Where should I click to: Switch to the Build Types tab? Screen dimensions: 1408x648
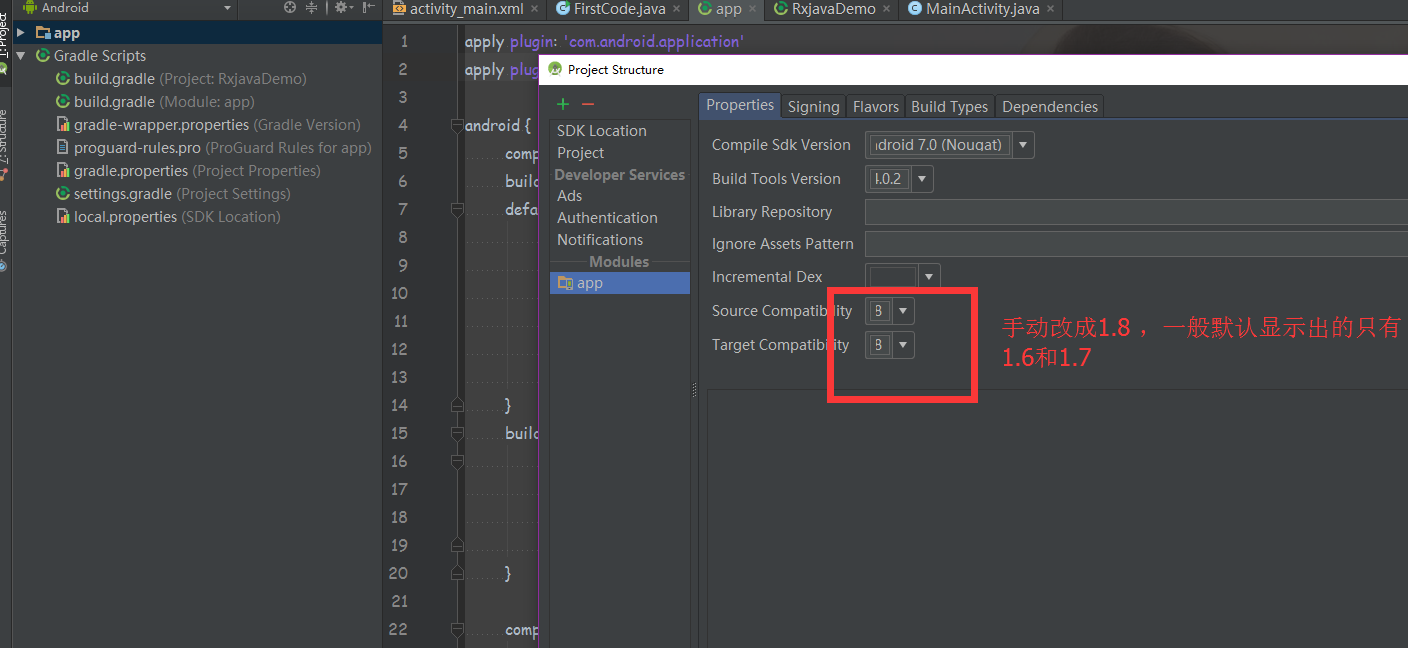tap(949, 107)
